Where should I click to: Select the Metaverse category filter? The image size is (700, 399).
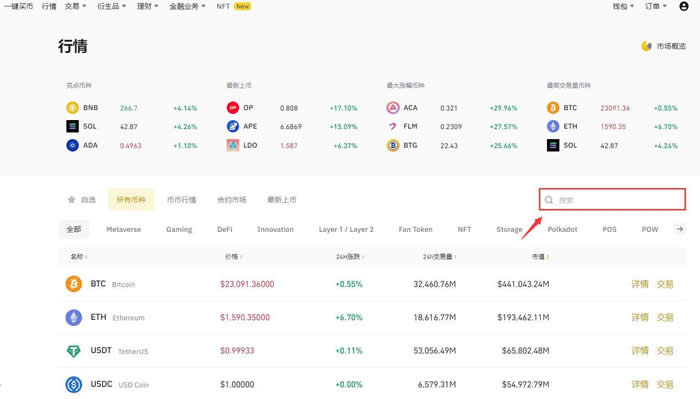(124, 229)
